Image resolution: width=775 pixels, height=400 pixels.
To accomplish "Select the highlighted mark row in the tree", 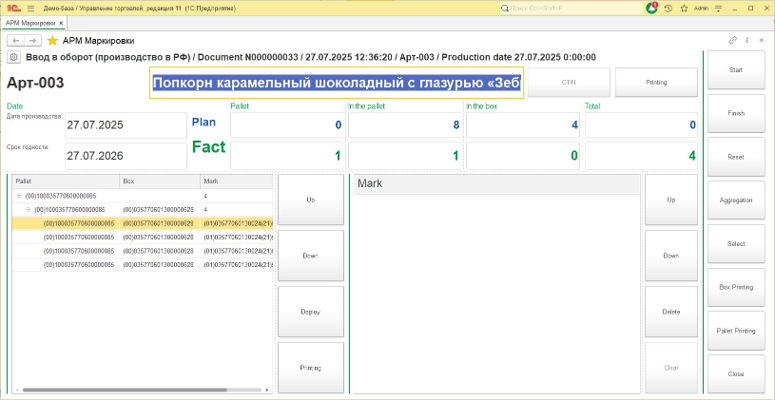I will pyautogui.click(x=142, y=223).
